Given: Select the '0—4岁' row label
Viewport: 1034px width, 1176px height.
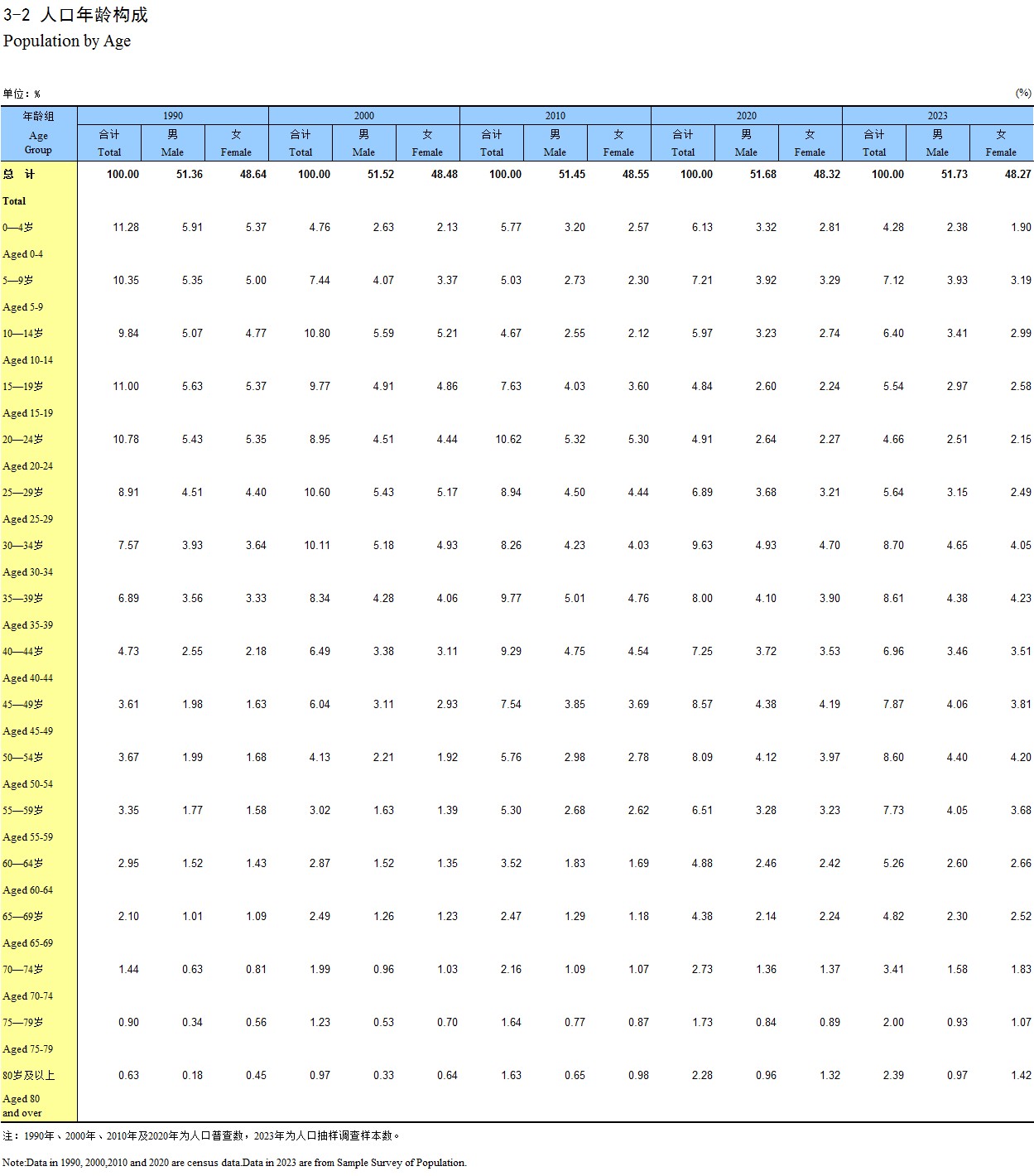Looking at the screenshot, I should (x=17, y=227).
